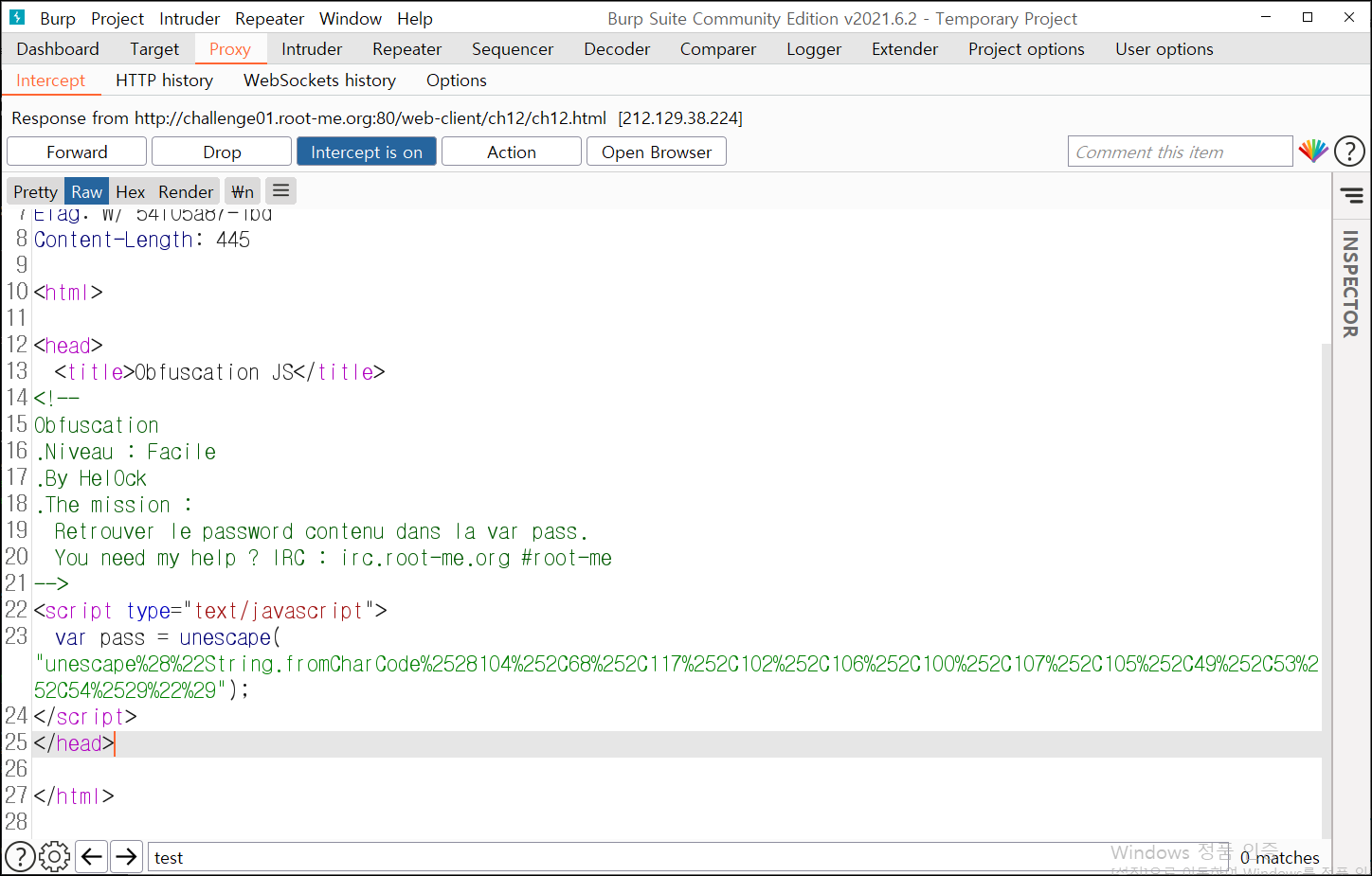
Task: Click the INSPECTOR vertical label
Action: click(1351, 284)
